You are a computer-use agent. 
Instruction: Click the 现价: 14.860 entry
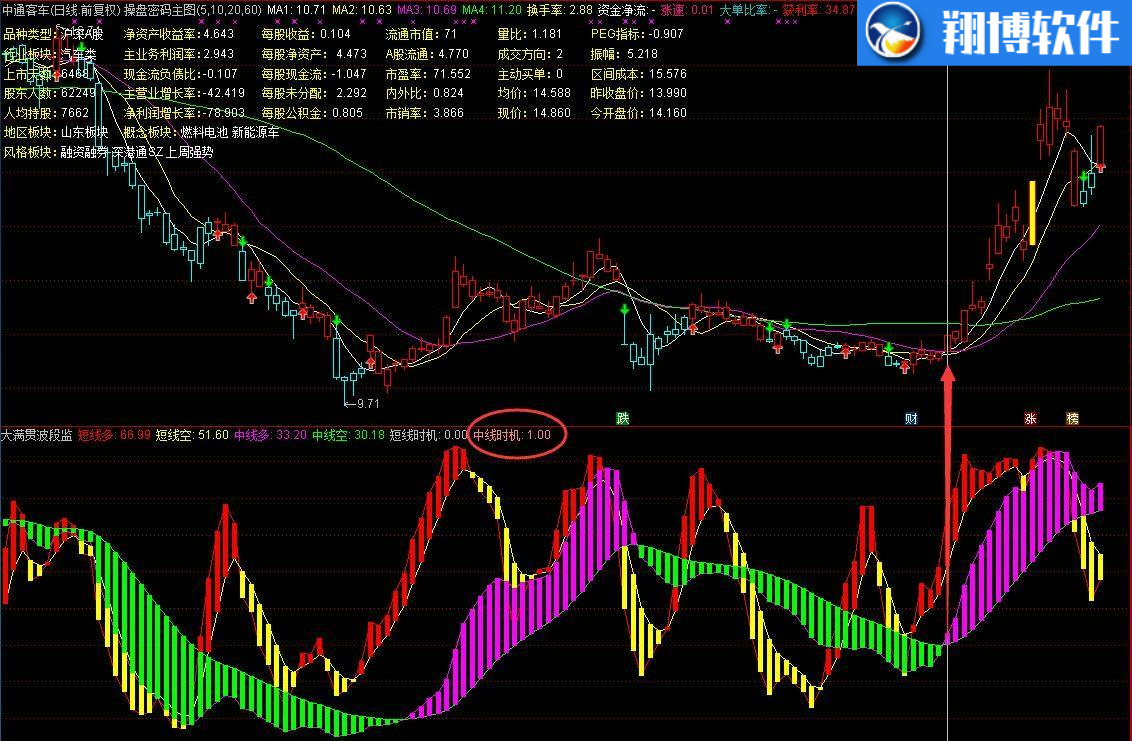pyautogui.click(x=534, y=113)
